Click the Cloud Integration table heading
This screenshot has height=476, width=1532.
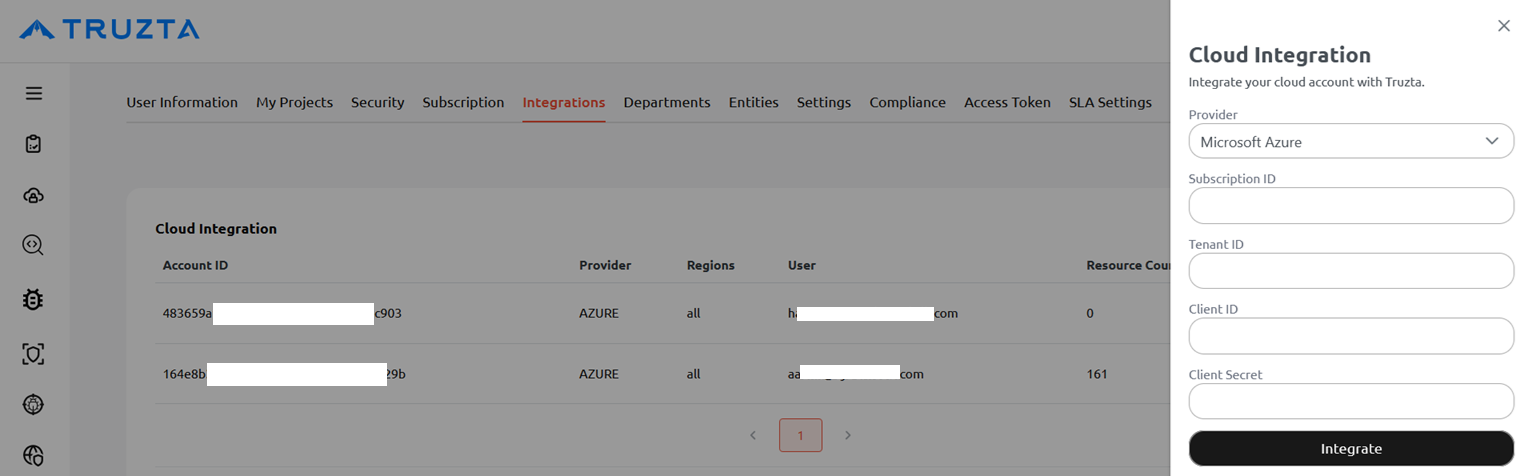pyautogui.click(x=216, y=228)
